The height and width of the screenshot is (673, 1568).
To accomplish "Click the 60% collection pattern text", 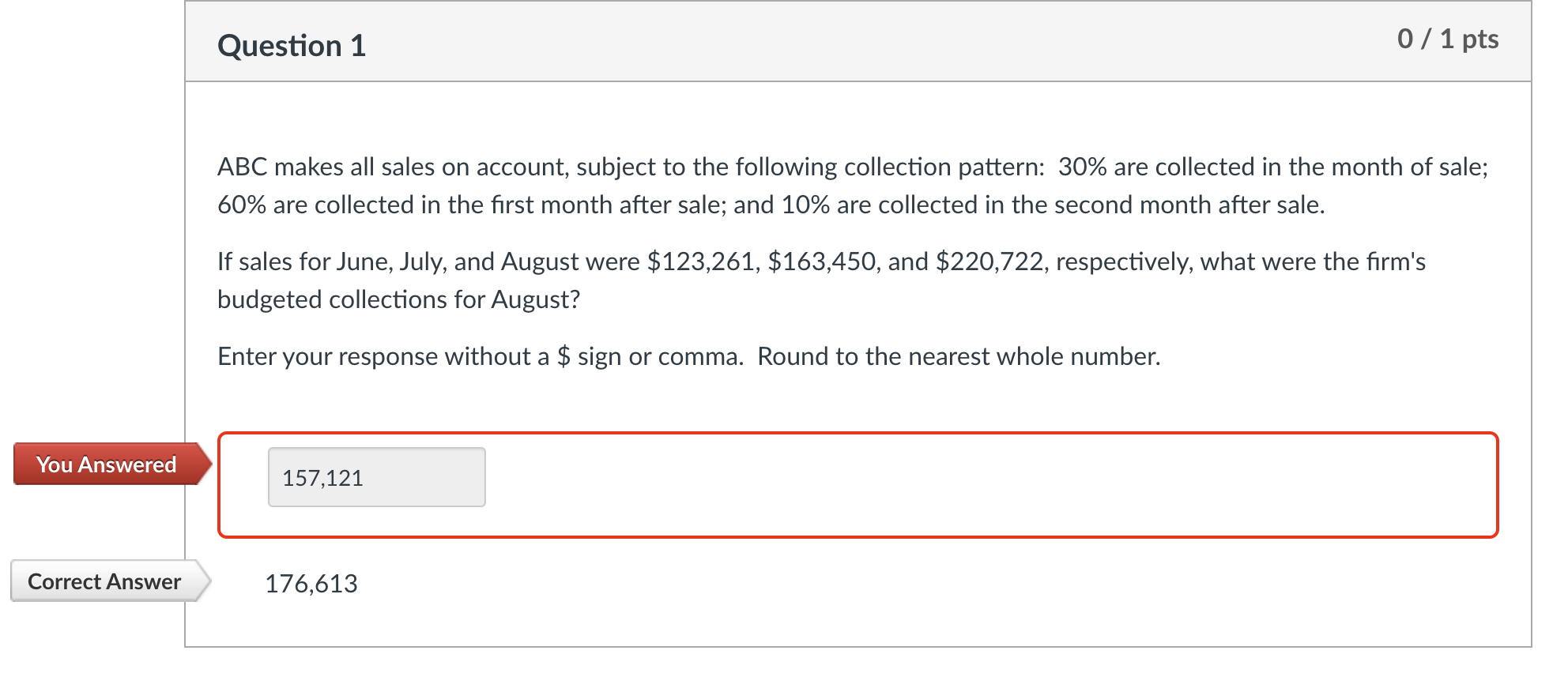I will tap(245, 205).
